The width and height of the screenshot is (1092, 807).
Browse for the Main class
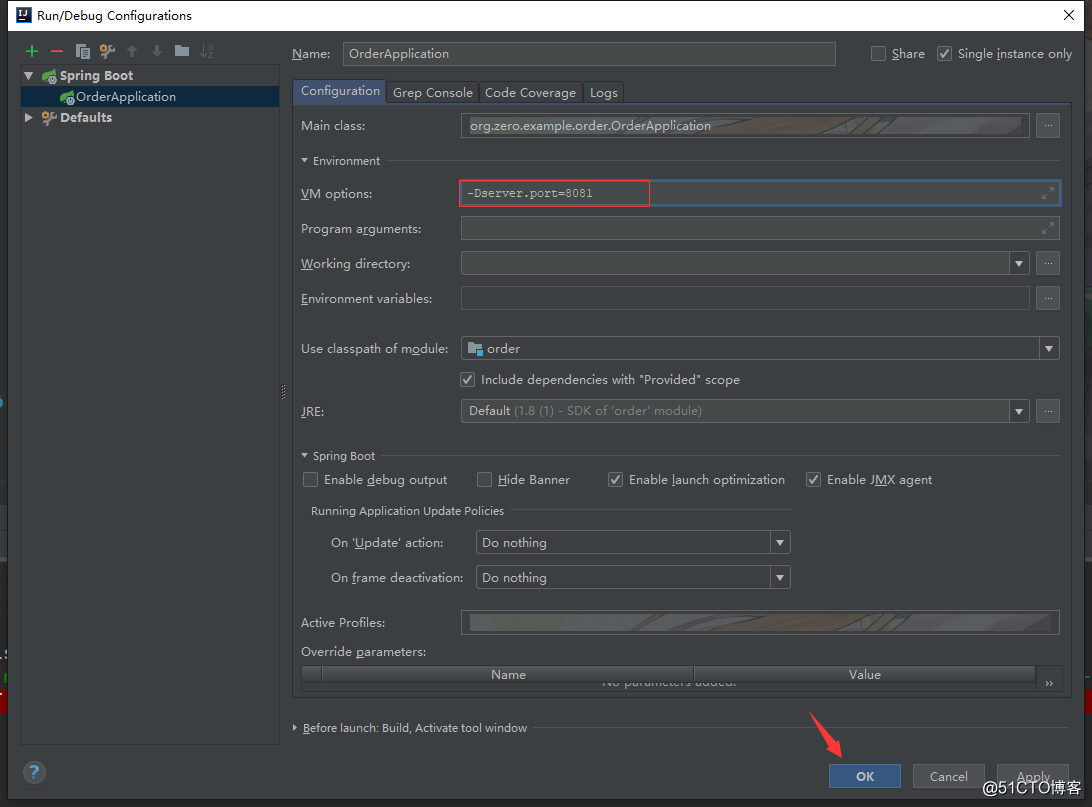[1047, 125]
